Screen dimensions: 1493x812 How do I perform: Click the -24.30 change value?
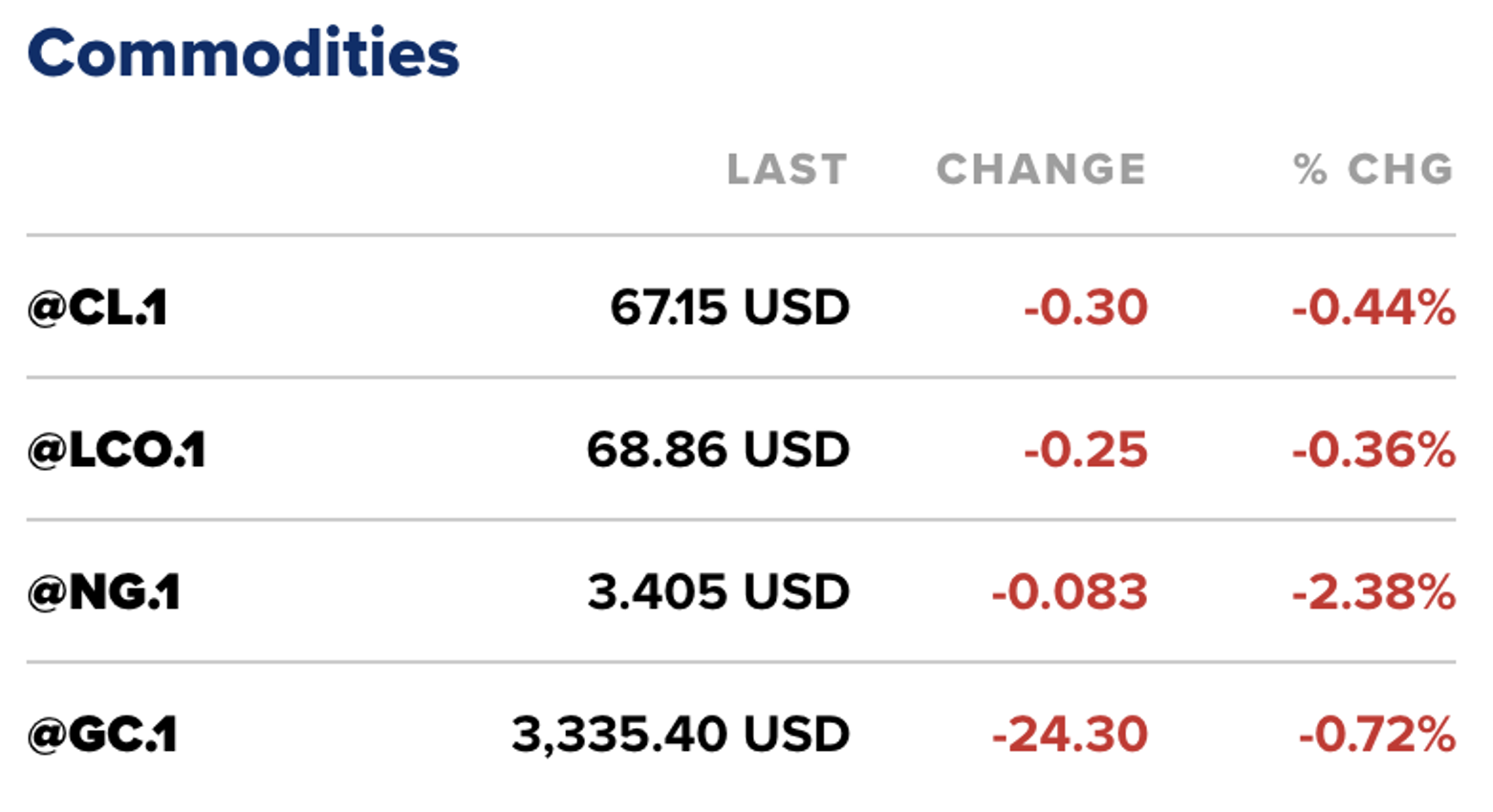(x=1070, y=735)
